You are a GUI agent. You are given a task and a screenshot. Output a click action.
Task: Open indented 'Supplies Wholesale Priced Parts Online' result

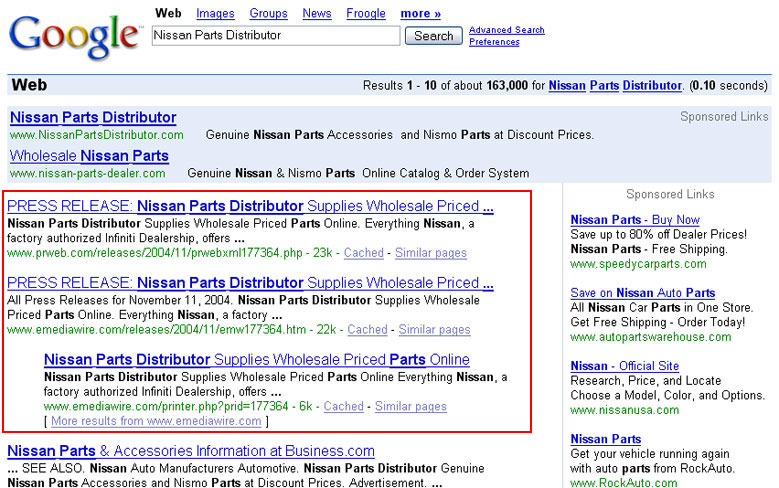tap(256, 359)
